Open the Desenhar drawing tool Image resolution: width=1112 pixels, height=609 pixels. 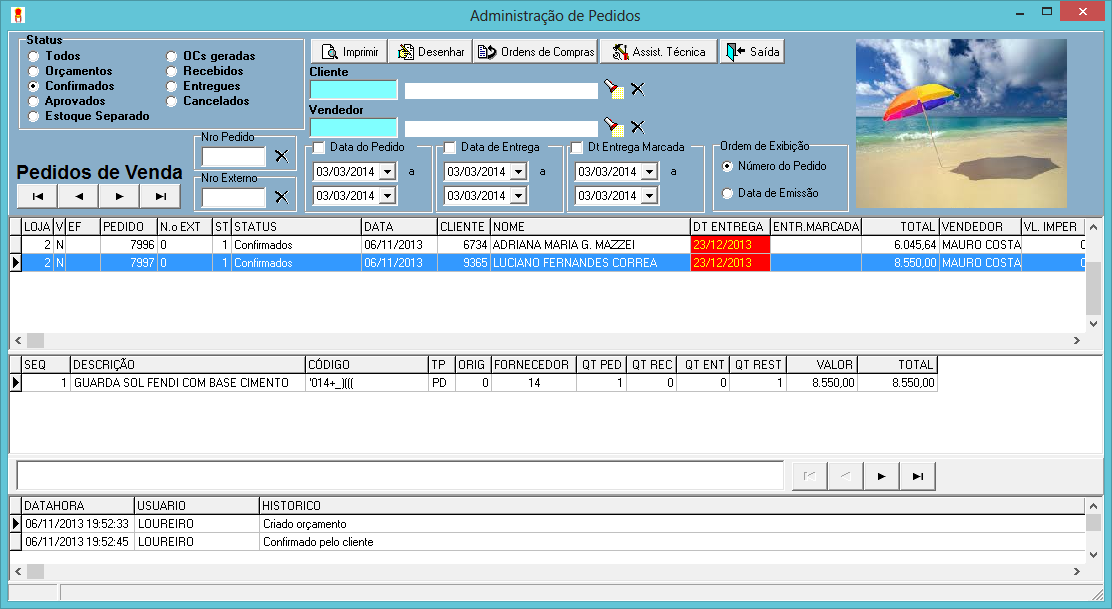tap(428, 52)
